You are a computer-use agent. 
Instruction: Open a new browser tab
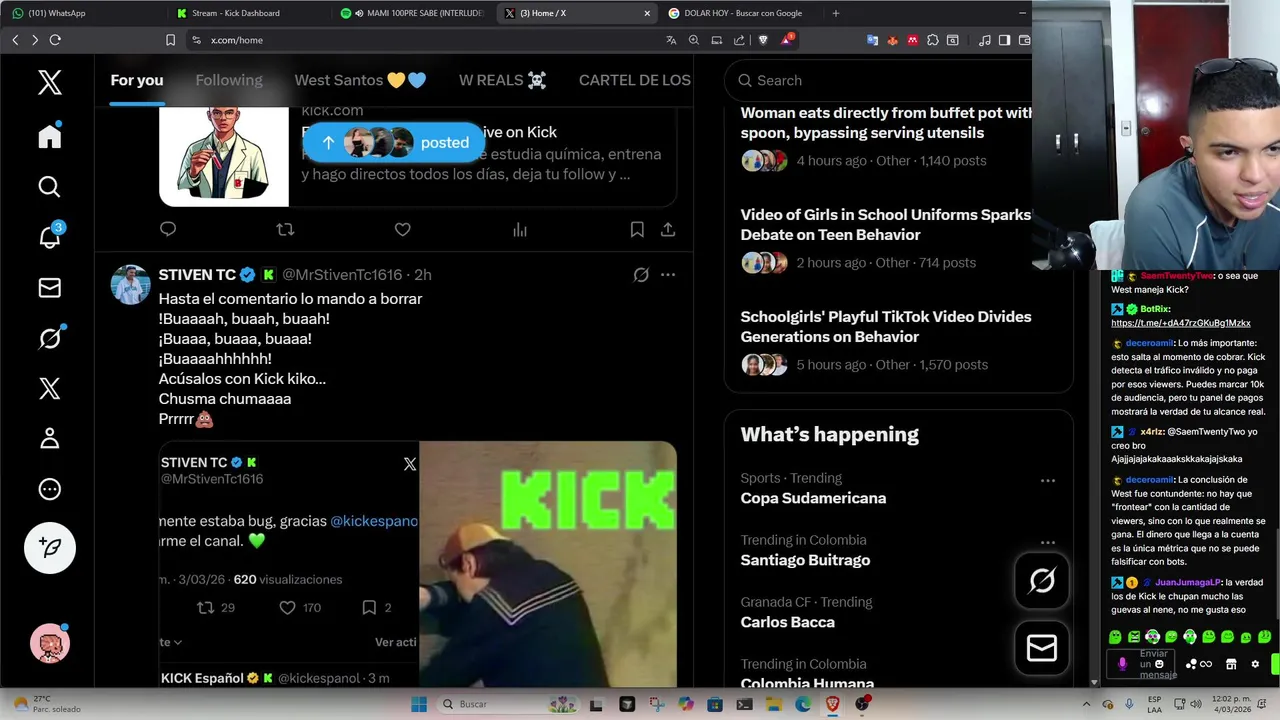pyautogui.click(x=836, y=13)
